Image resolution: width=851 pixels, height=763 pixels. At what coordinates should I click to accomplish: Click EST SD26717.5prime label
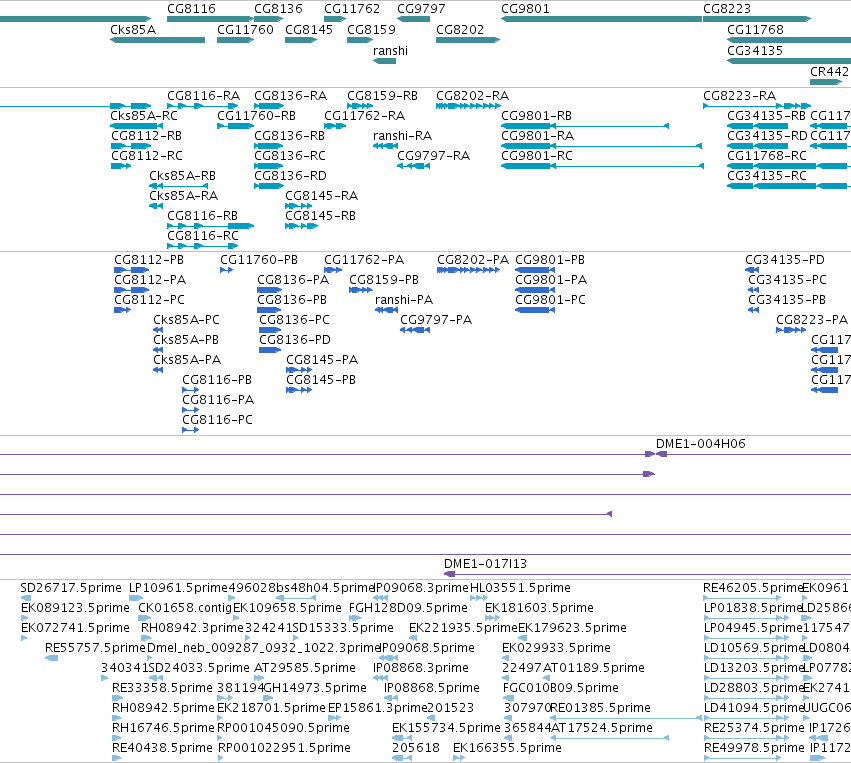[x=71, y=588]
